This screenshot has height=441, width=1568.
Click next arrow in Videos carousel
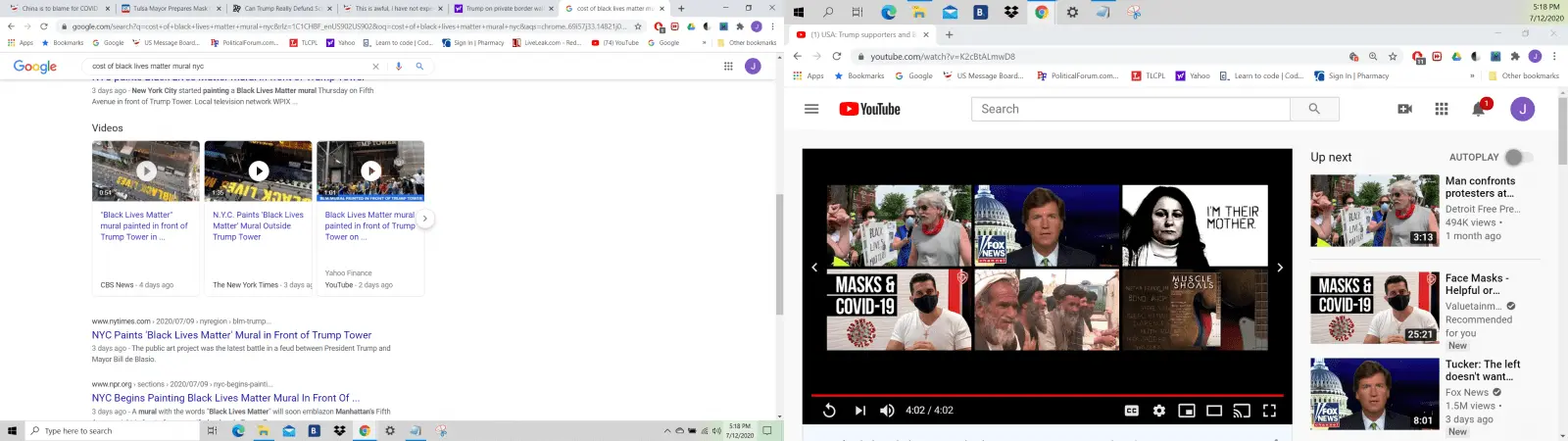click(x=424, y=218)
